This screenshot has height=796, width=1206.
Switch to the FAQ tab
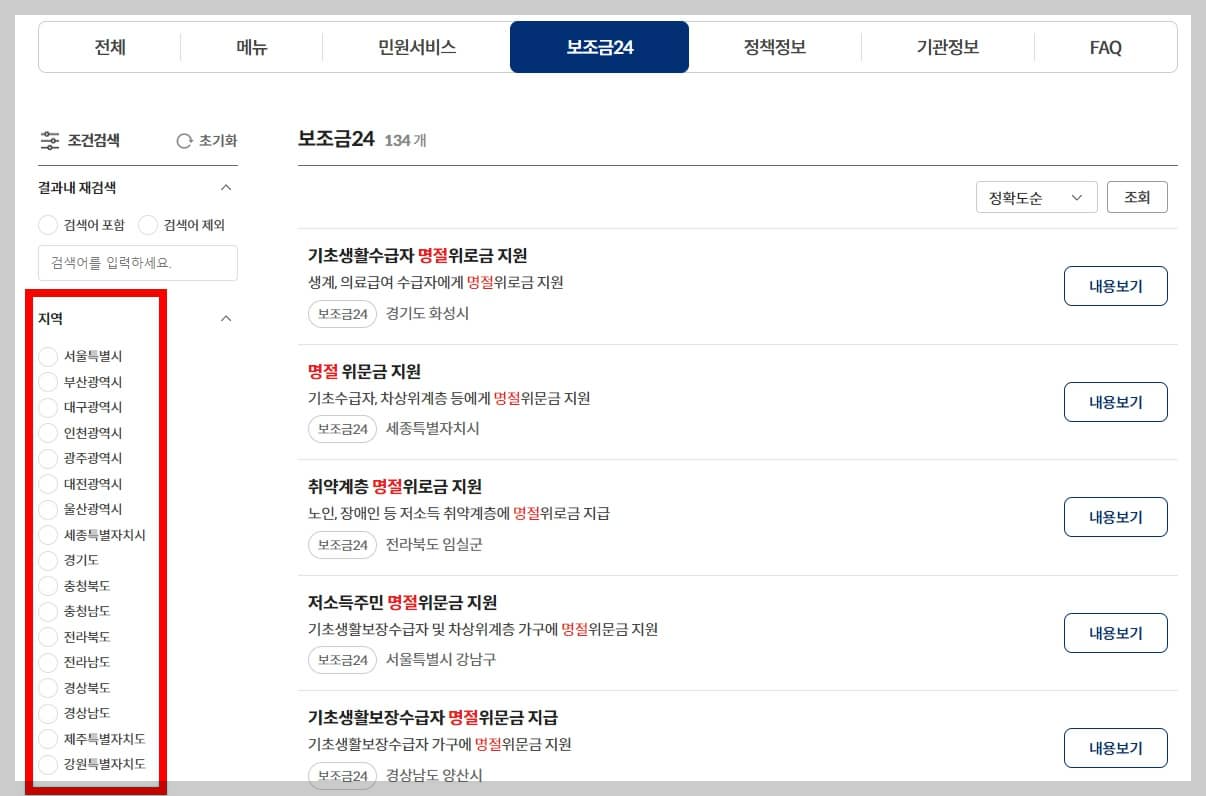(1105, 47)
